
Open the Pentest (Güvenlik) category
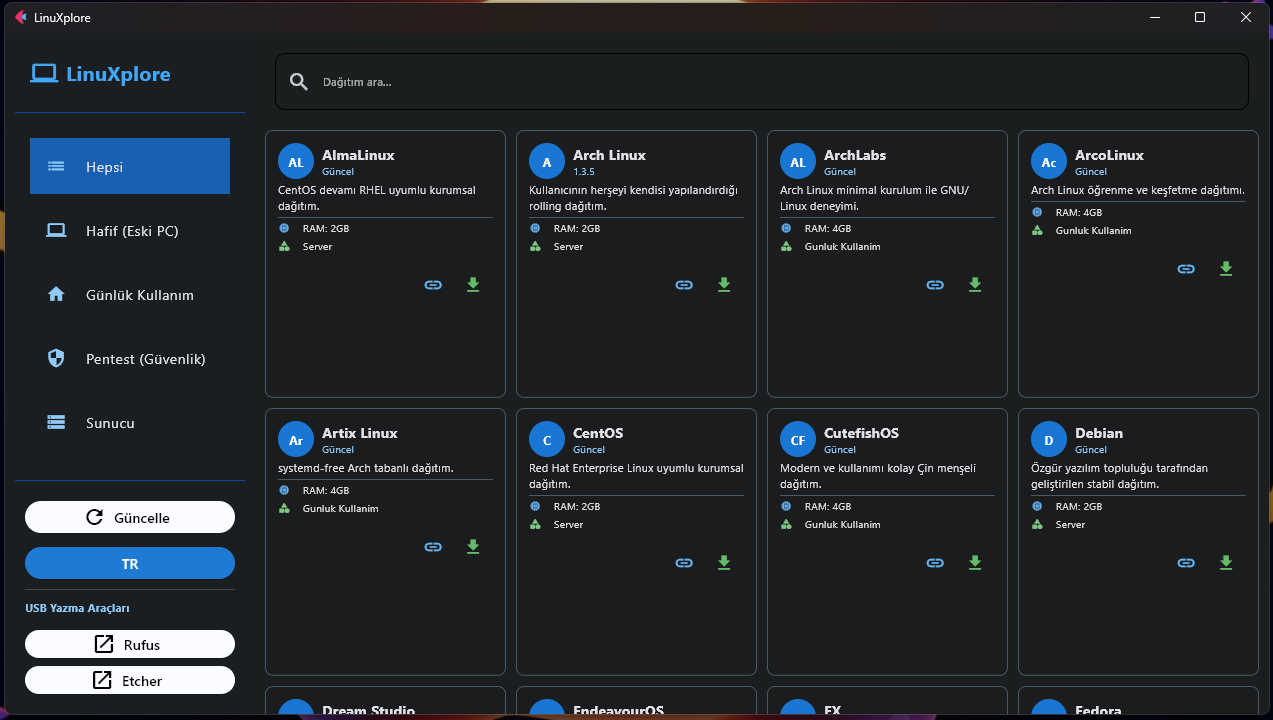[x=130, y=359]
